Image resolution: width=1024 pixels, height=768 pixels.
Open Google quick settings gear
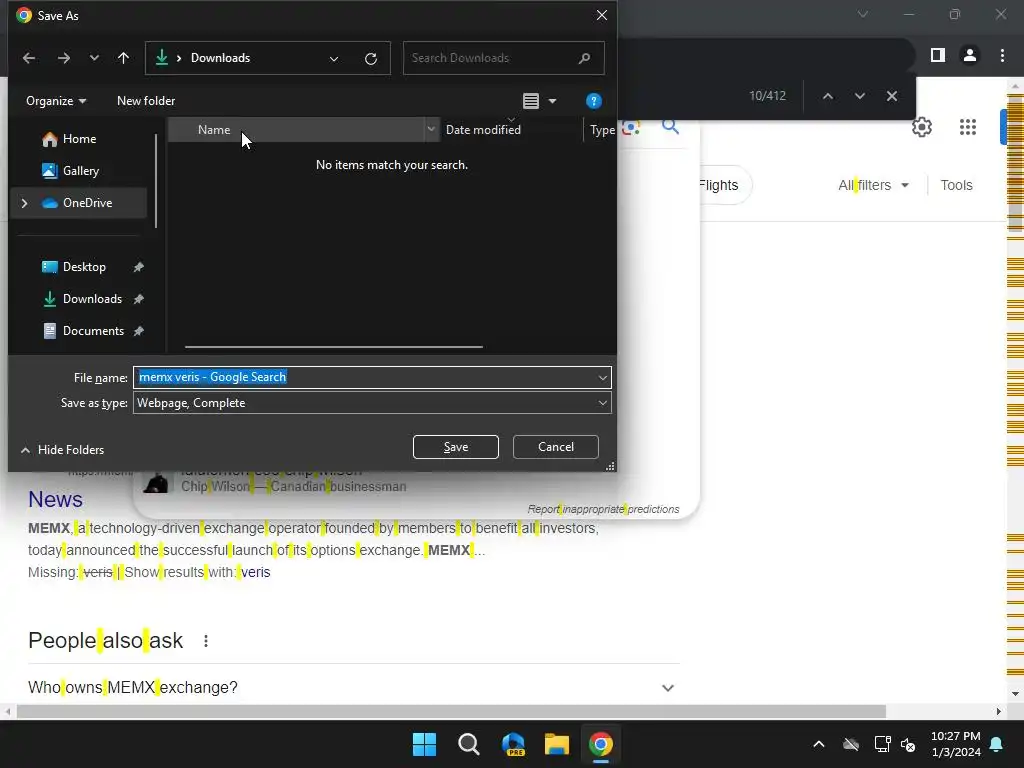921,127
